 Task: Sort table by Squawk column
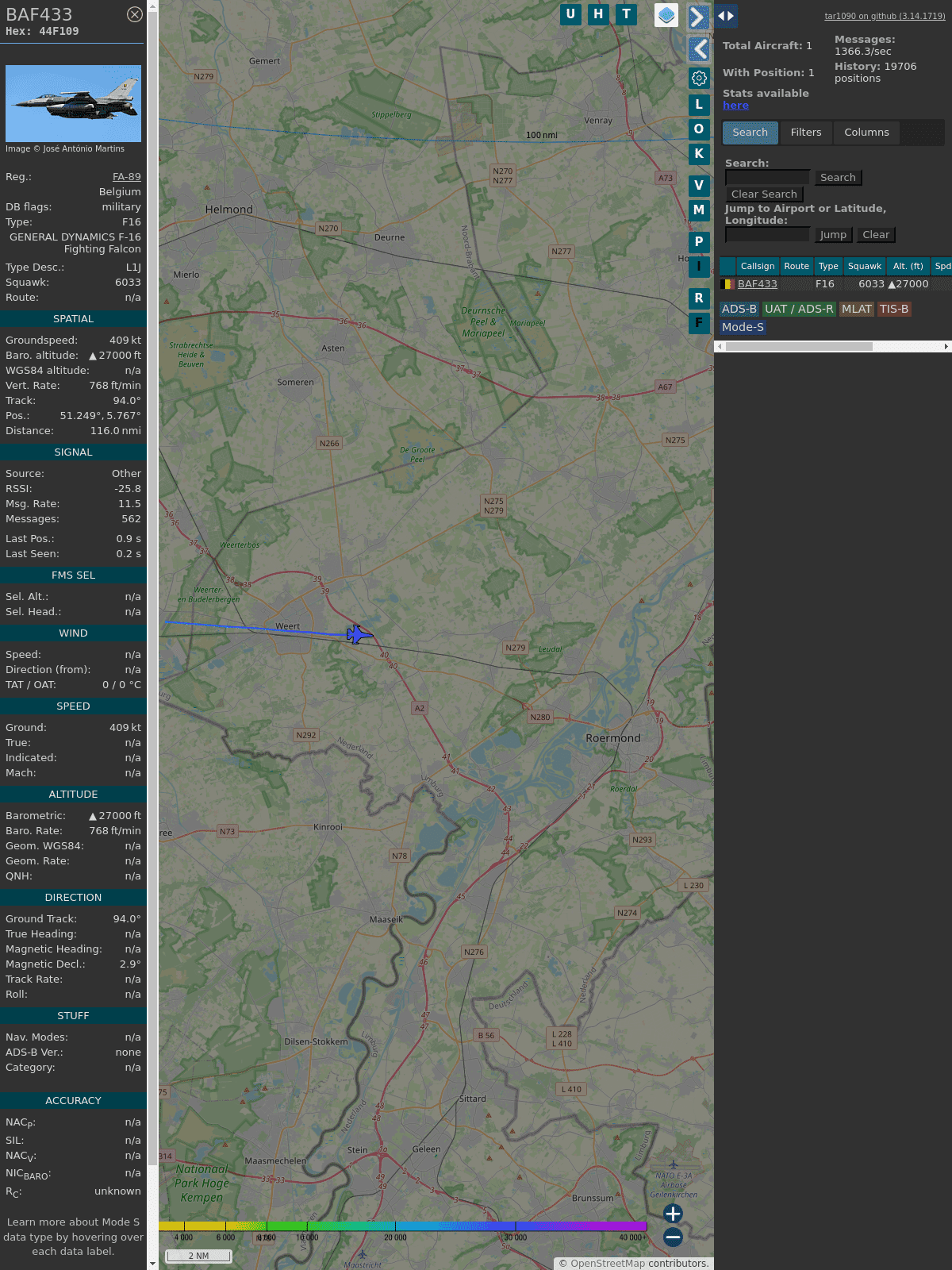coord(865,267)
